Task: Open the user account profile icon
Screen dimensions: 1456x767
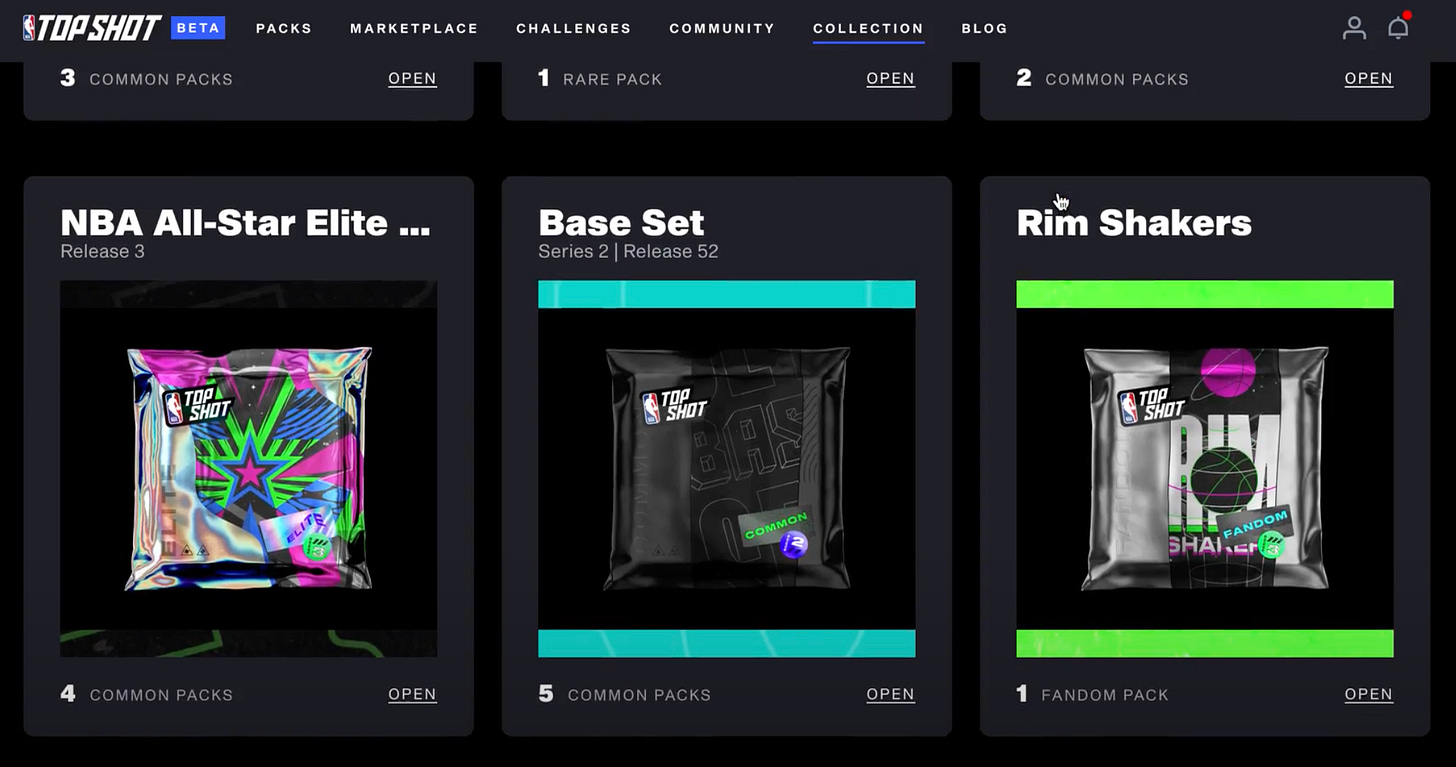Action: click(1354, 28)
